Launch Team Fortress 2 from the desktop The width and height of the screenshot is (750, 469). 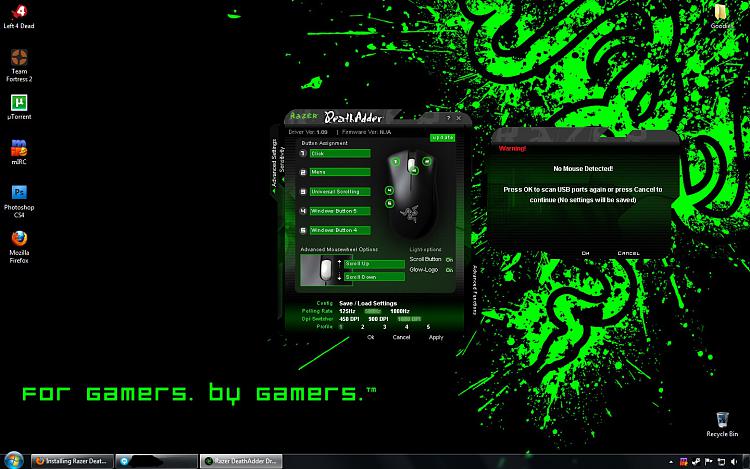[19, 65]
